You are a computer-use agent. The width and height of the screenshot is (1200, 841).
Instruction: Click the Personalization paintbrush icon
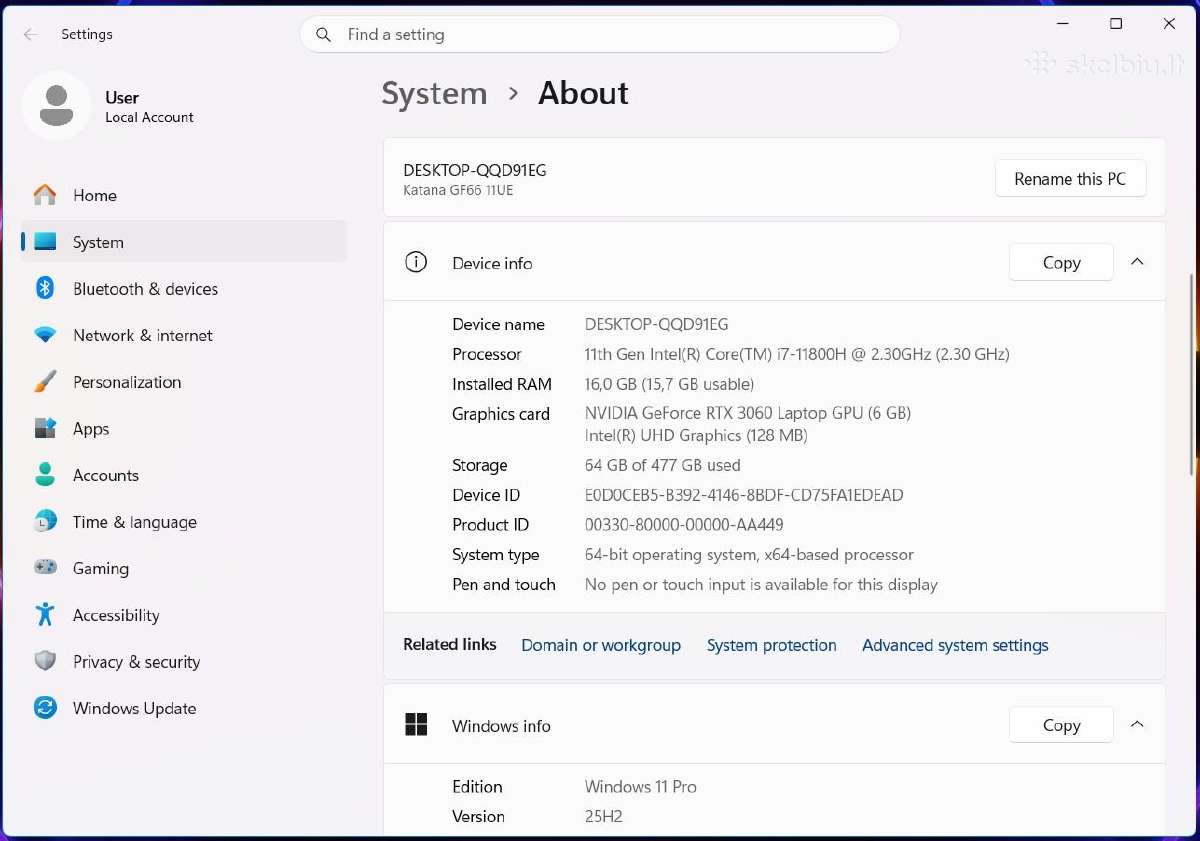tap(45, 382)
